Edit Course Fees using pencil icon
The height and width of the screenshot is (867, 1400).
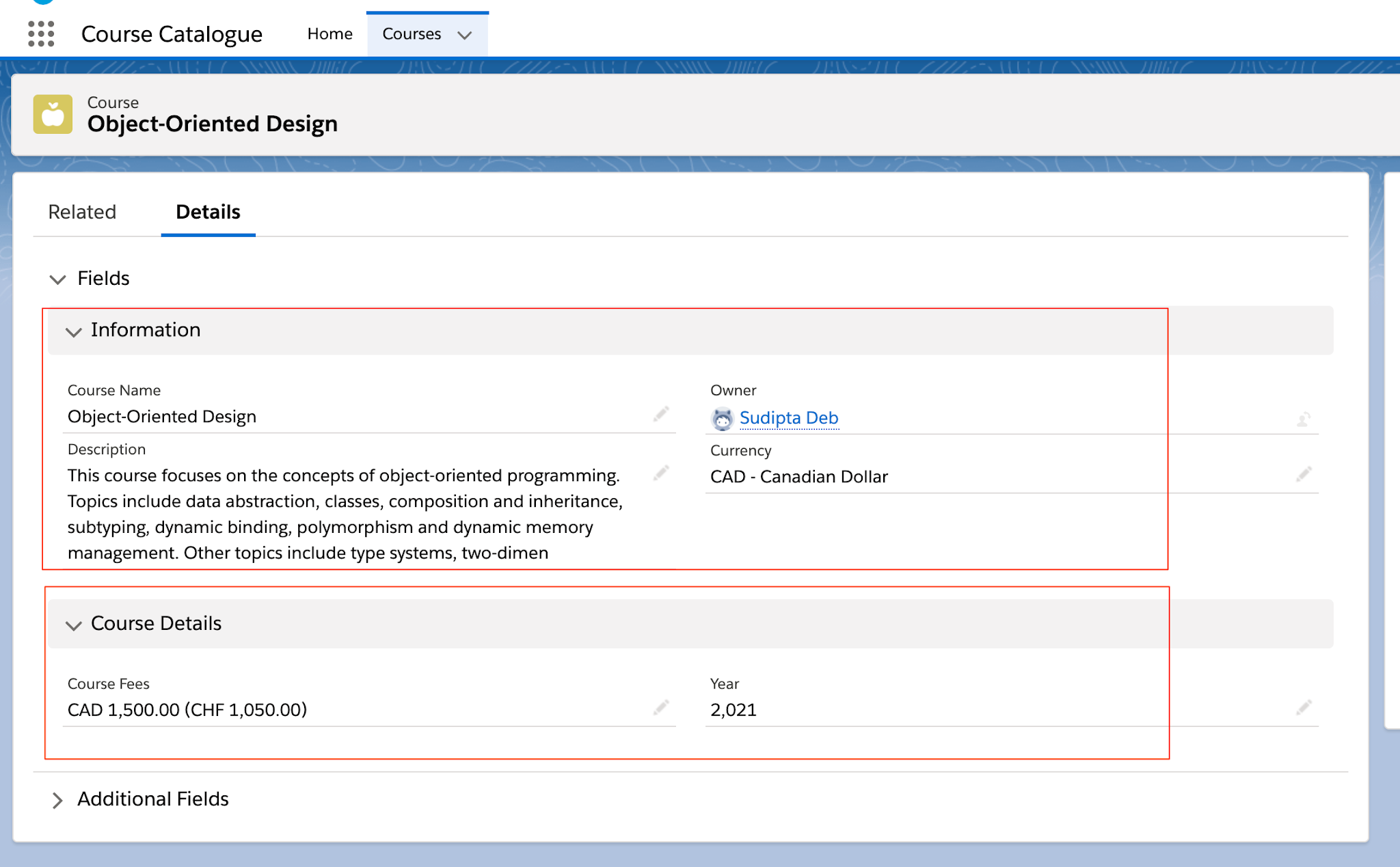(x=660, y=708)
